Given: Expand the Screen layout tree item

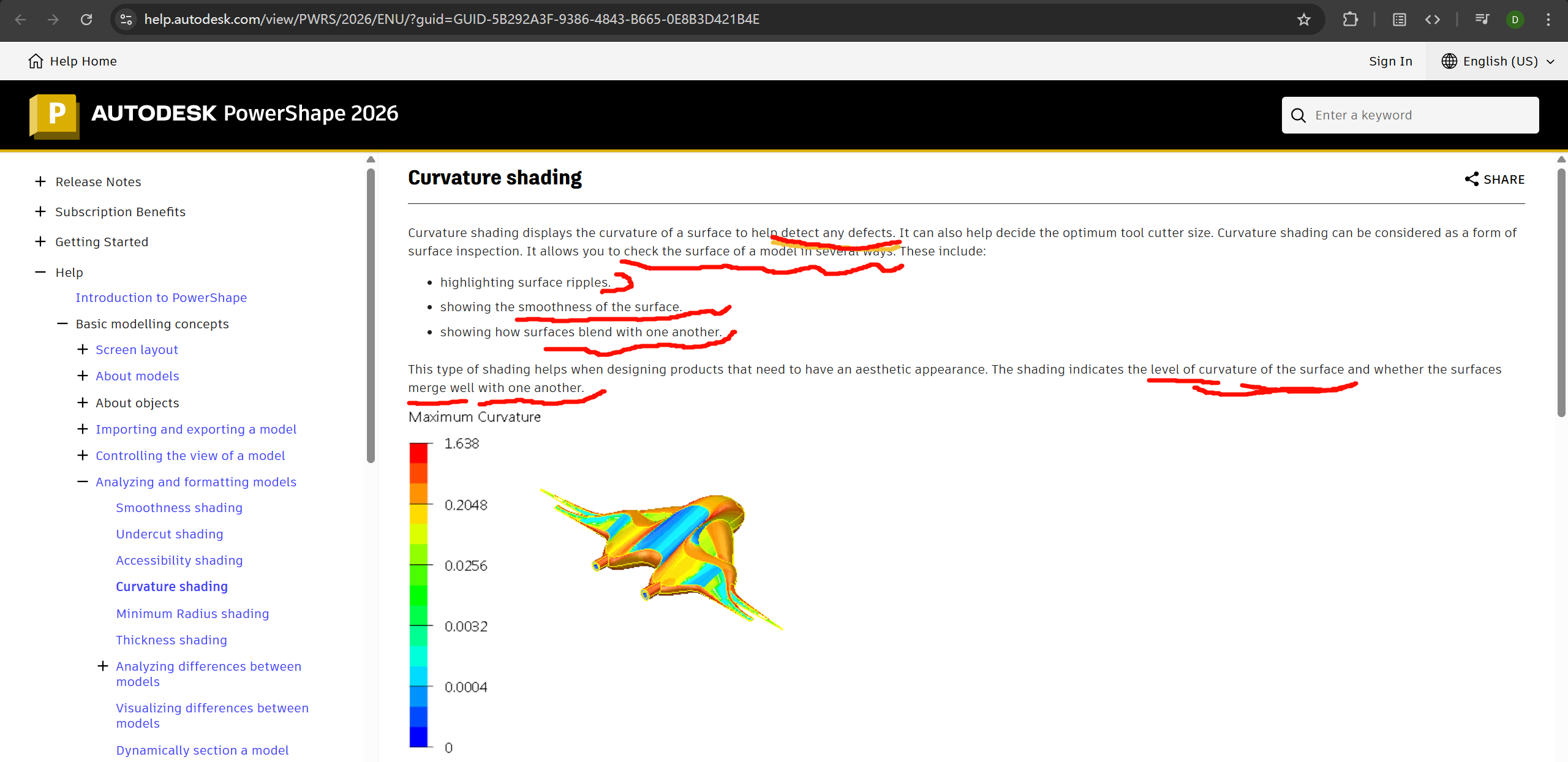Looking at the screenshot, I should pos(83,350).
